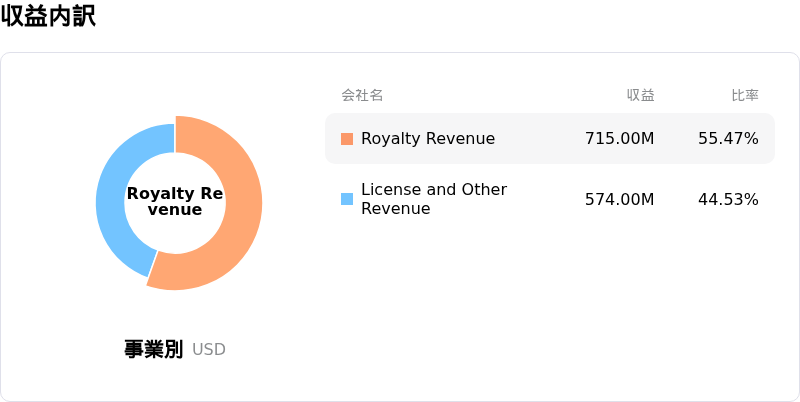Viewport: 800px width, 402px height.
Task: Click the 事業別 chart label
Action: tap(154, 349)
